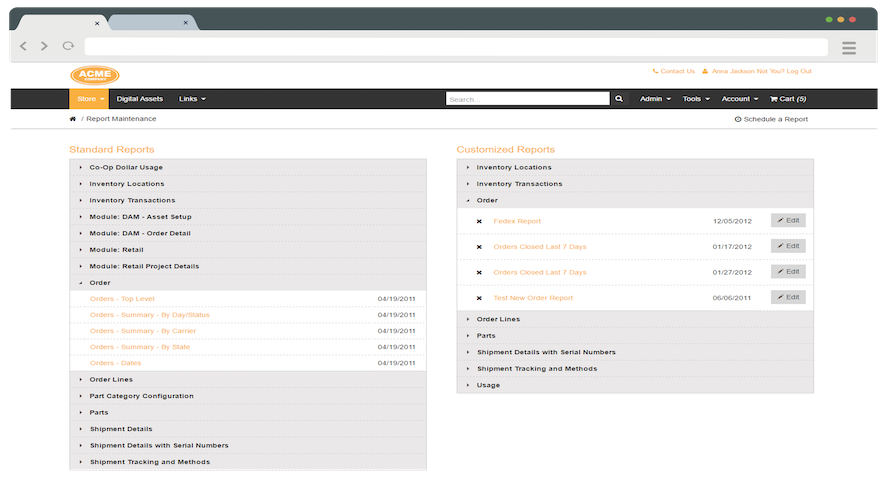Open Orders - Summary - By Day/Status

149,314
